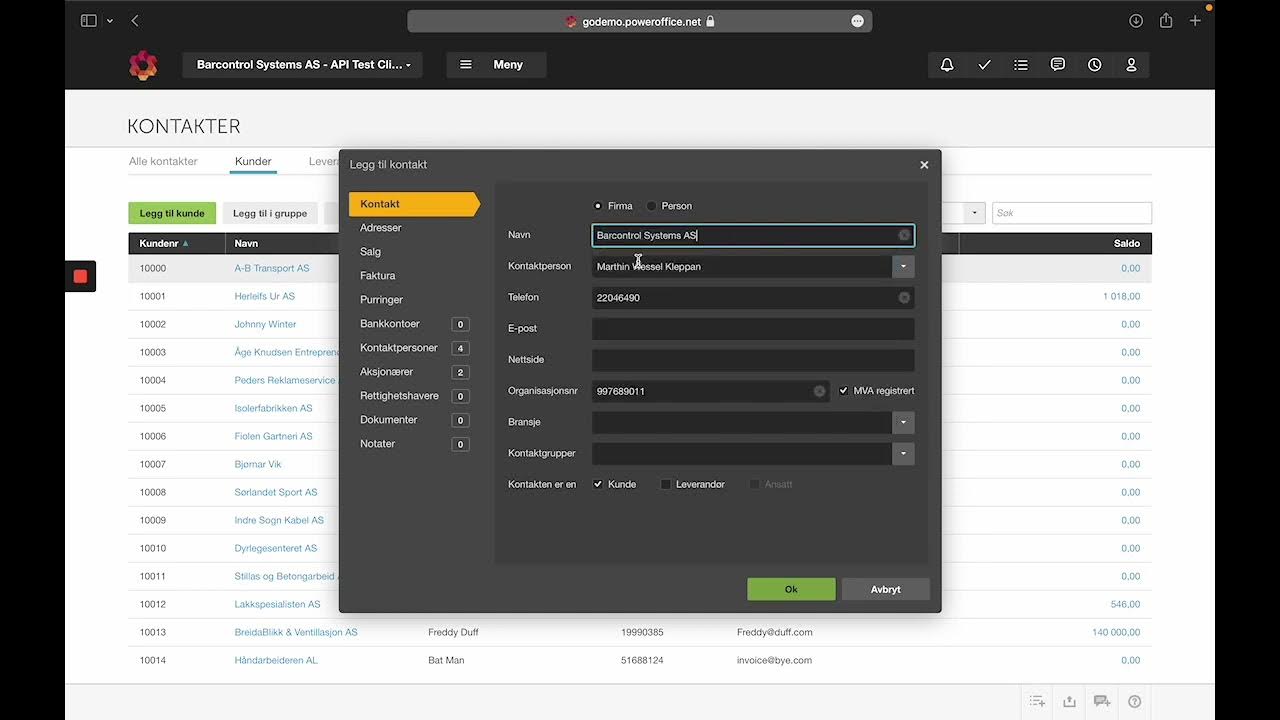This screenshot has width=1280, height=720.
Task: Open the user profile icon
Action: [1131, 65]
